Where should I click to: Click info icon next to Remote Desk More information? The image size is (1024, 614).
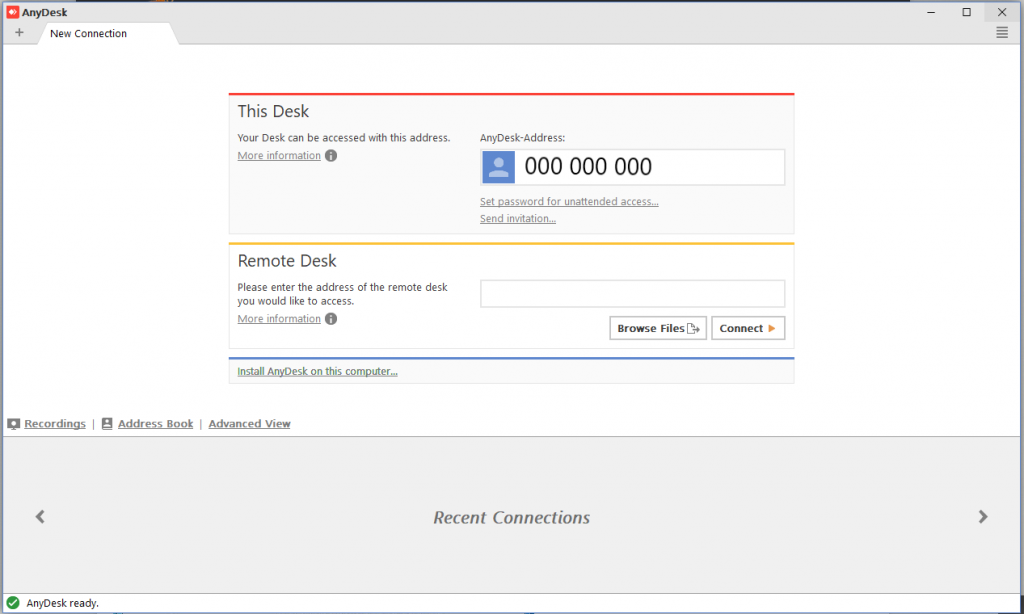tap(331, 319)
